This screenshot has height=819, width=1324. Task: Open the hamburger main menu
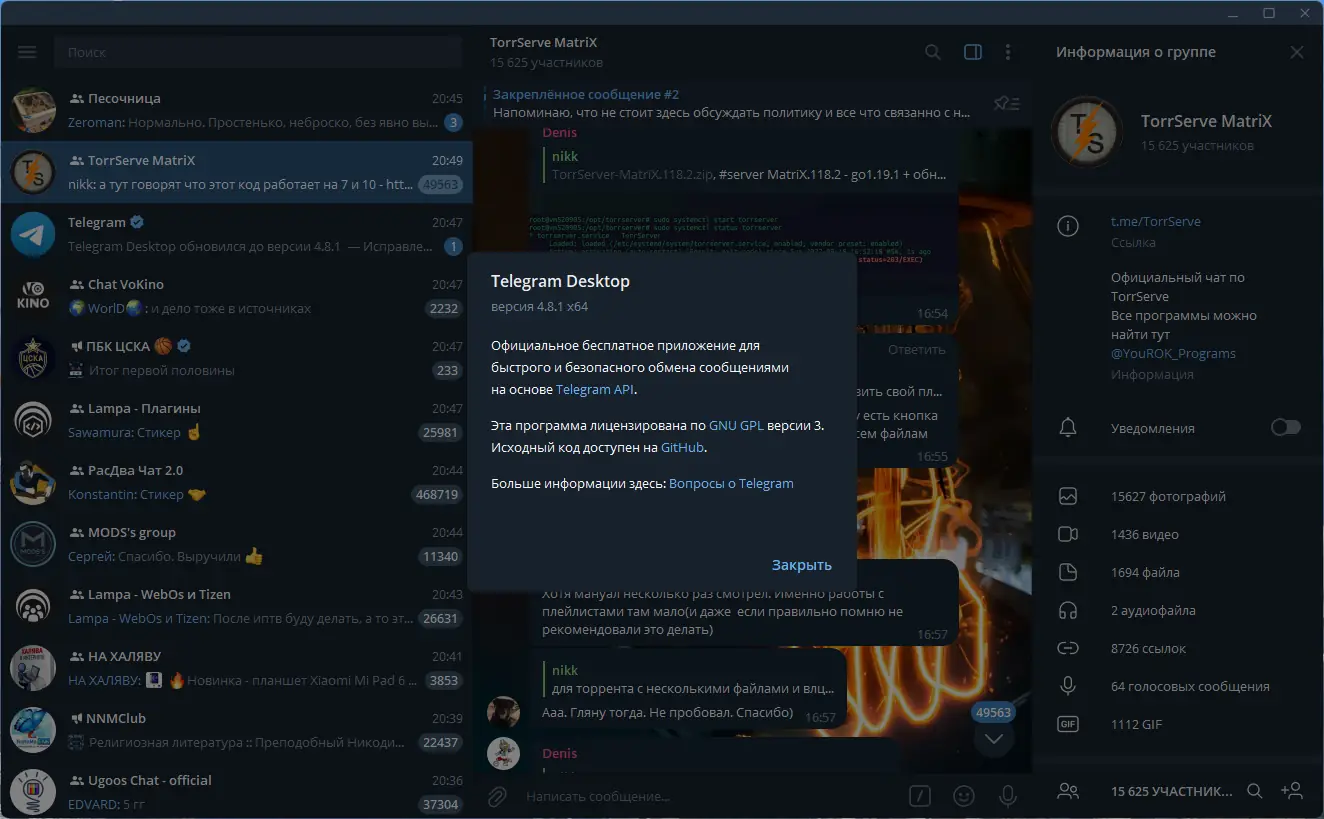point(27,52)
